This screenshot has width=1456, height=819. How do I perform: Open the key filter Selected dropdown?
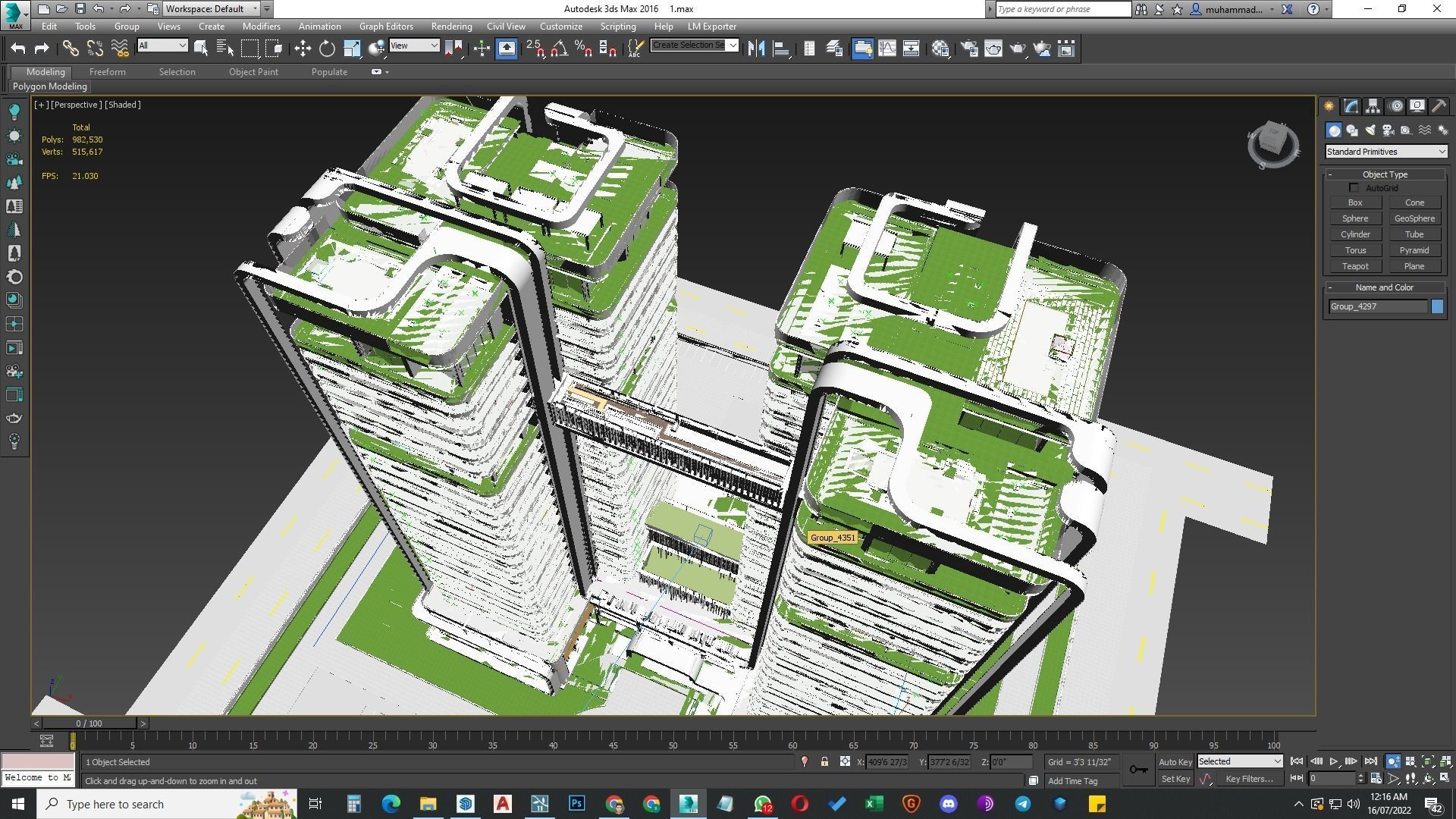tap(1239, 761)
